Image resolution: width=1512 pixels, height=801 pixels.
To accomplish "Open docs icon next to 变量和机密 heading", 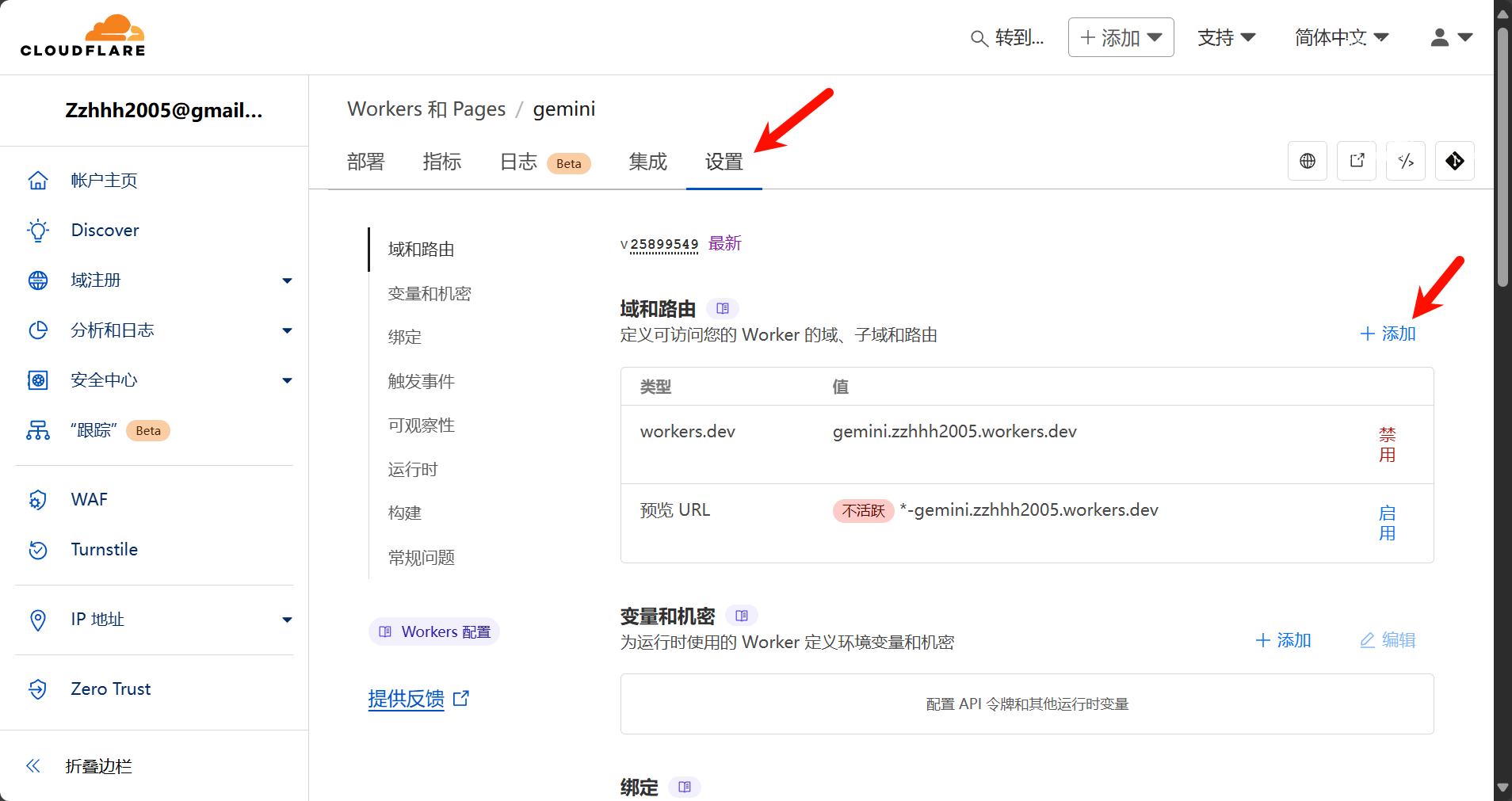I will [x=742, y=616].
